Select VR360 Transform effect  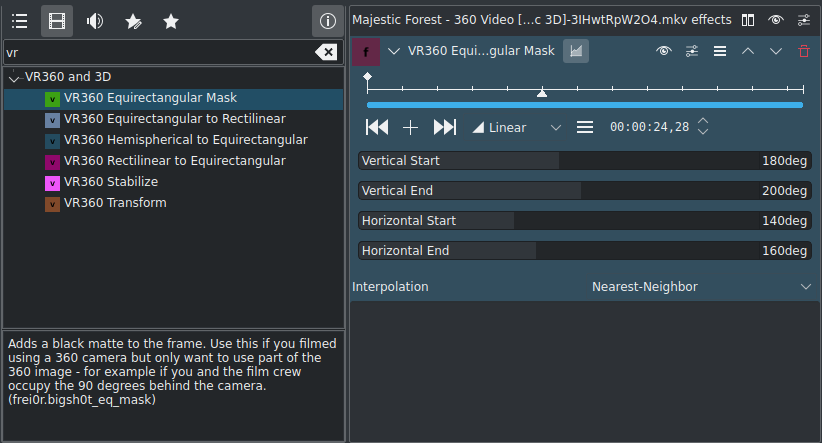[114, 203]
